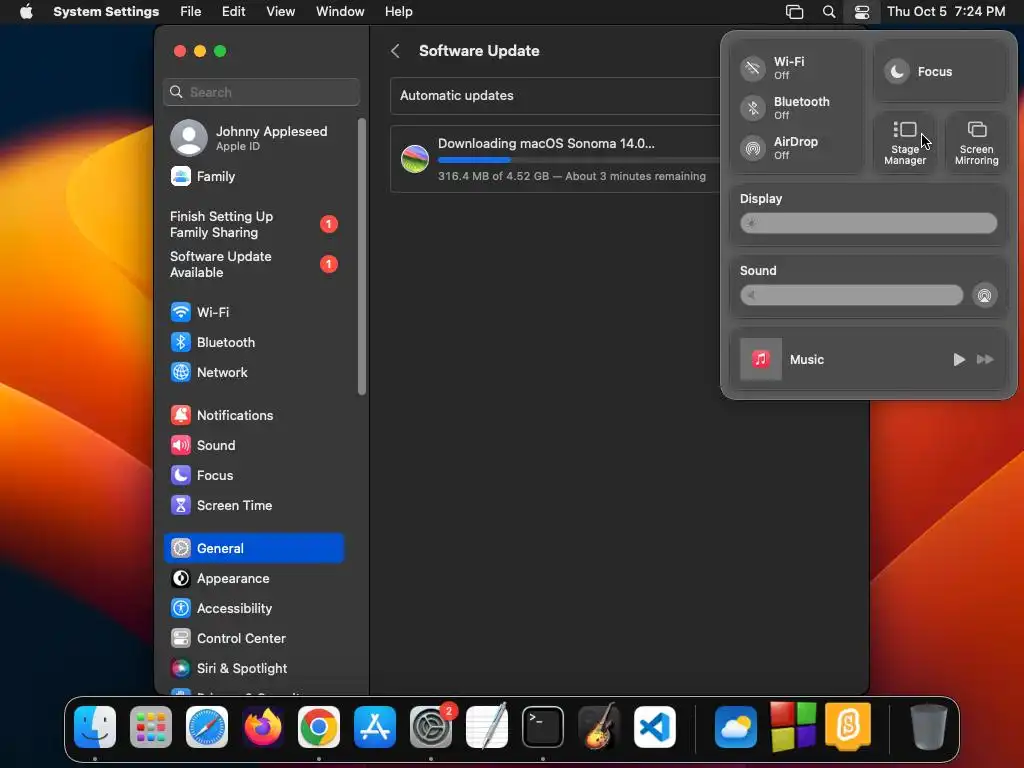Open the Apple menu

pos(26,12)
